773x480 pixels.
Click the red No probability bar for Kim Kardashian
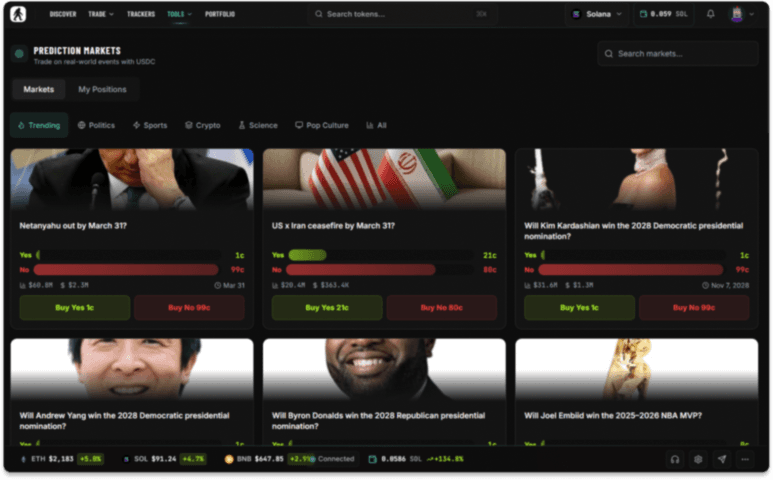630,270
